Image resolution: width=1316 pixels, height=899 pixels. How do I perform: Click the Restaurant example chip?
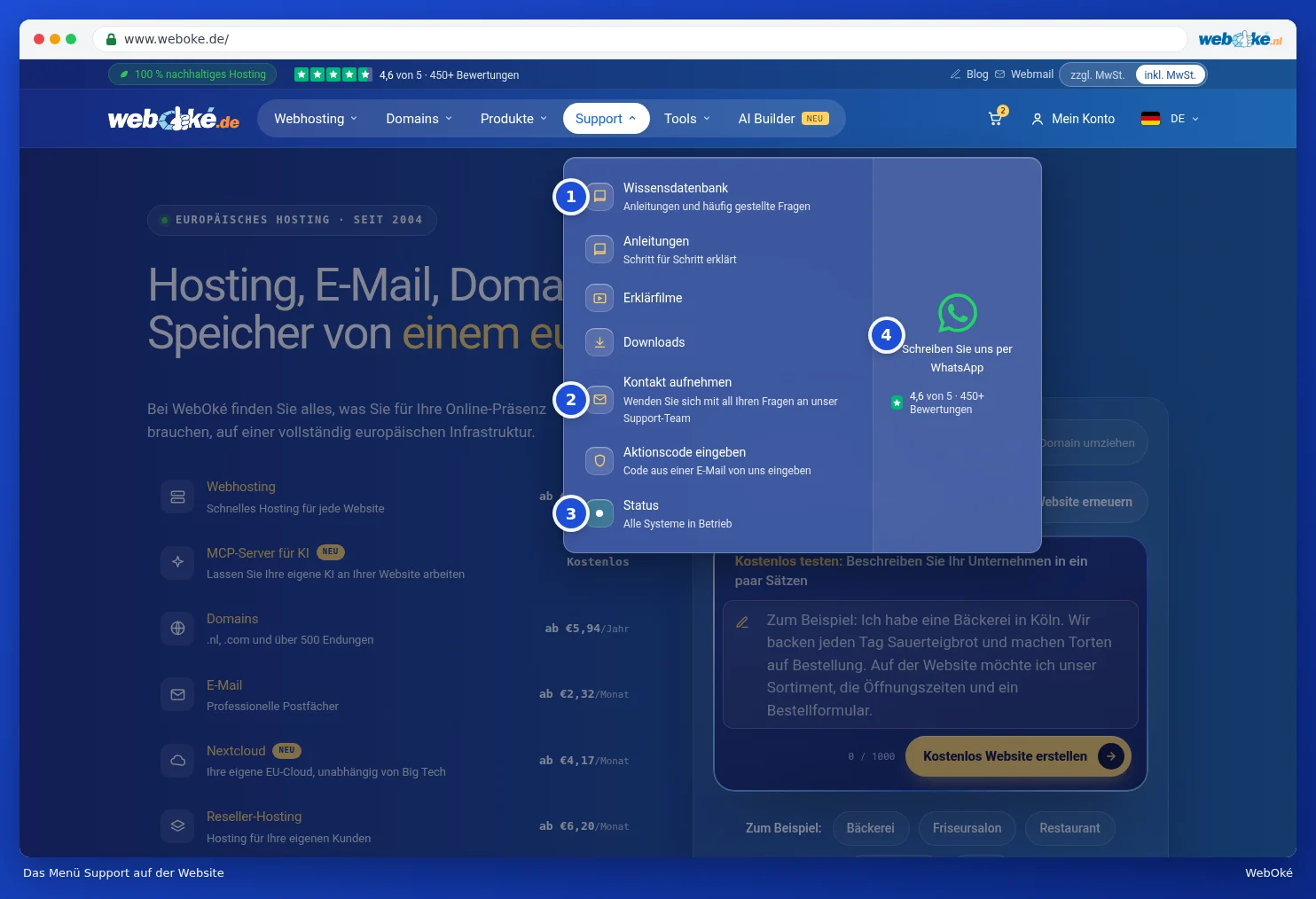tap(1069, 828)
